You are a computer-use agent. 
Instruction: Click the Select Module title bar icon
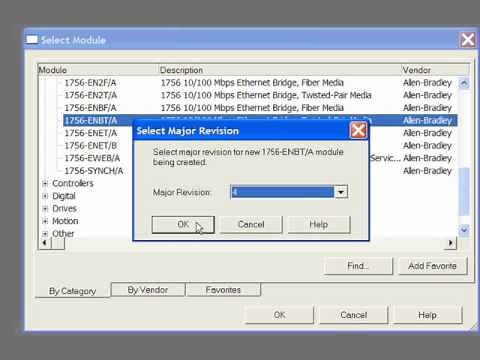[32, 40]
